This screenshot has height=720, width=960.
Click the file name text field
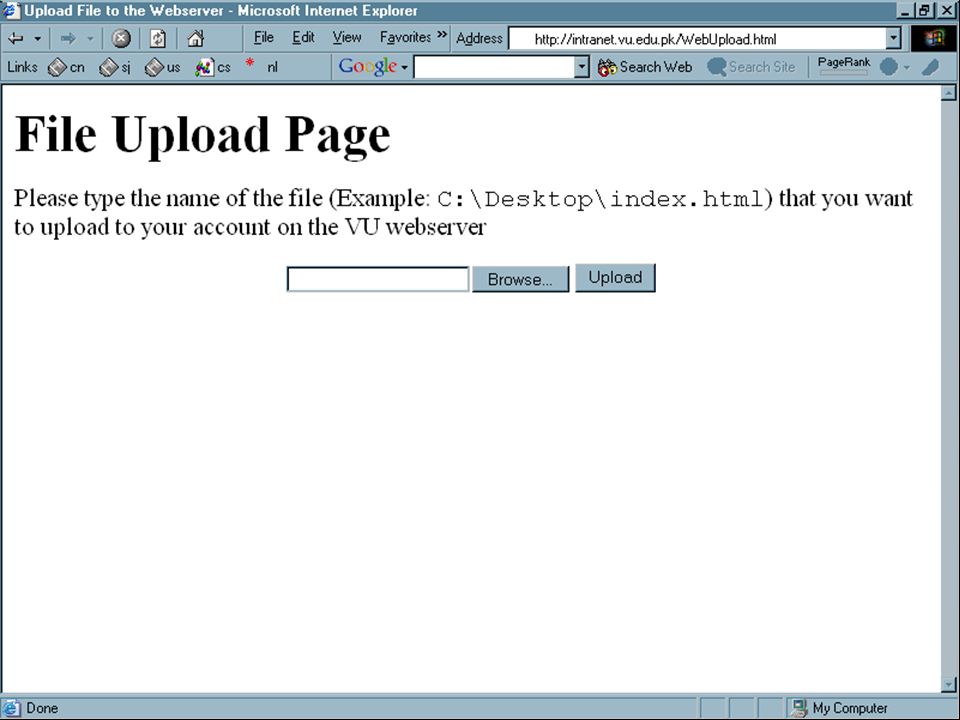(378, 279)
